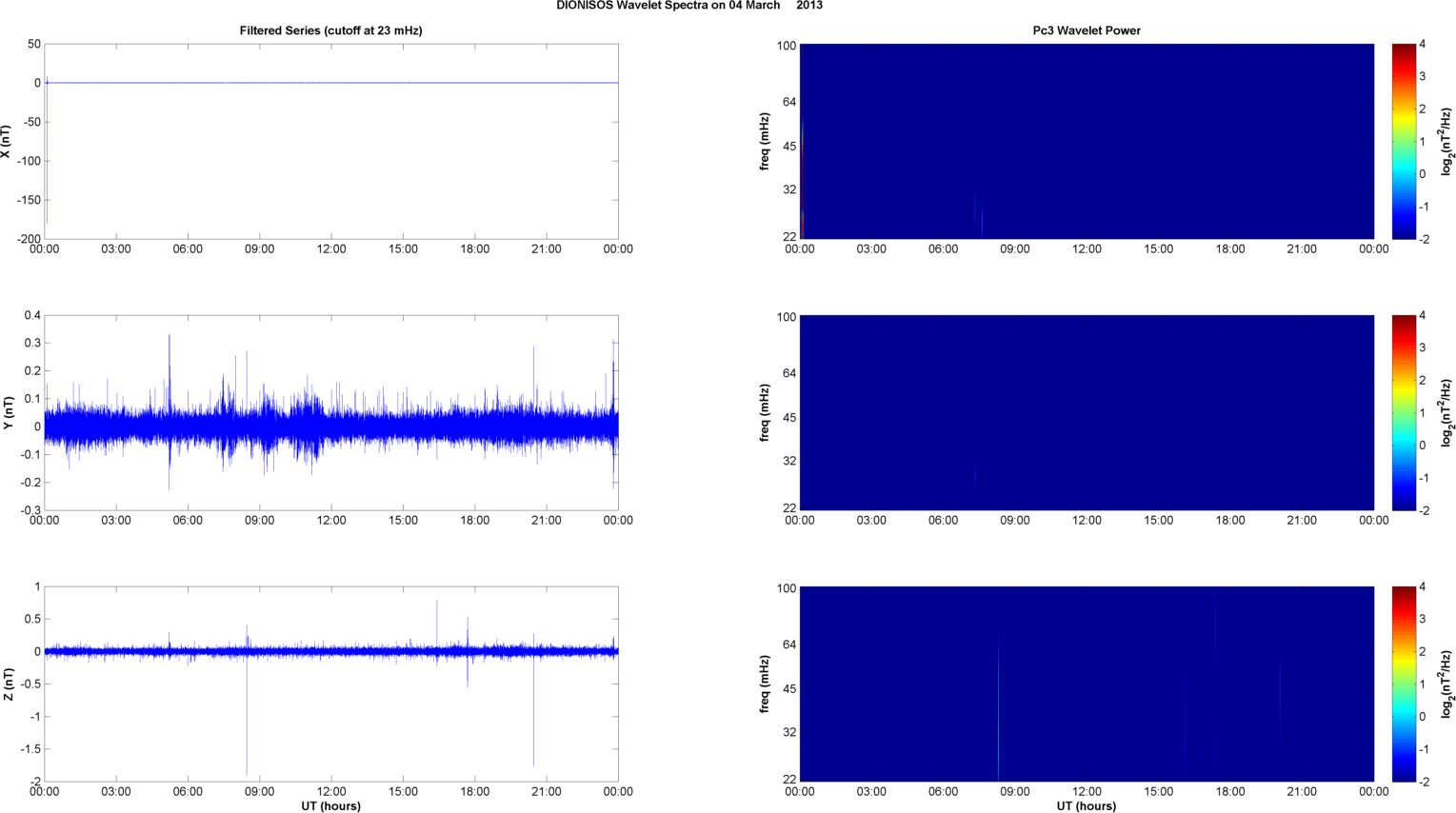
Task: Click the 0.4 tick on Y series axis
Action: (32, 315)
